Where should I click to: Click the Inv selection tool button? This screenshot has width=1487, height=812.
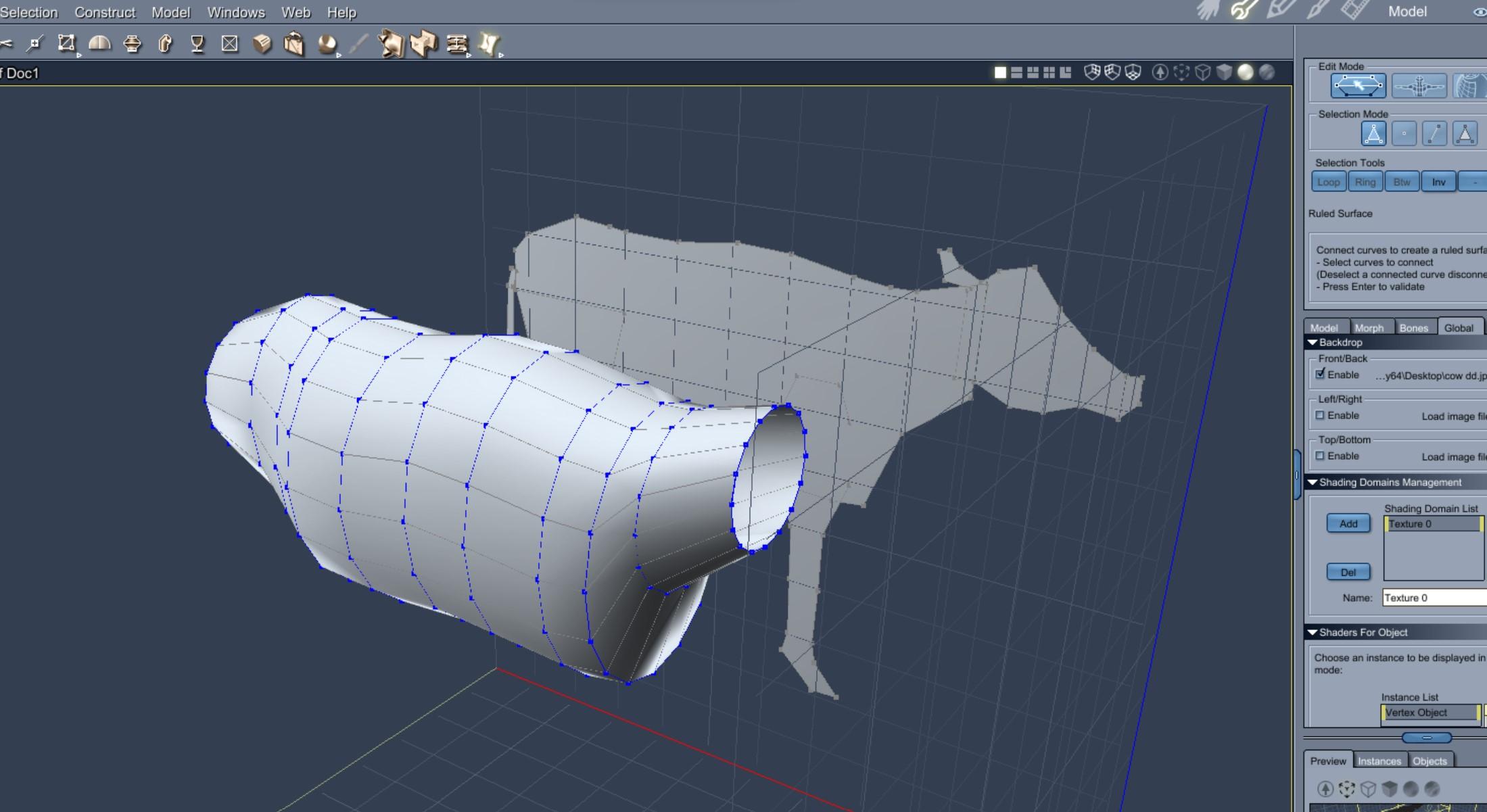pyautogui.click(x=1438, y=183)
